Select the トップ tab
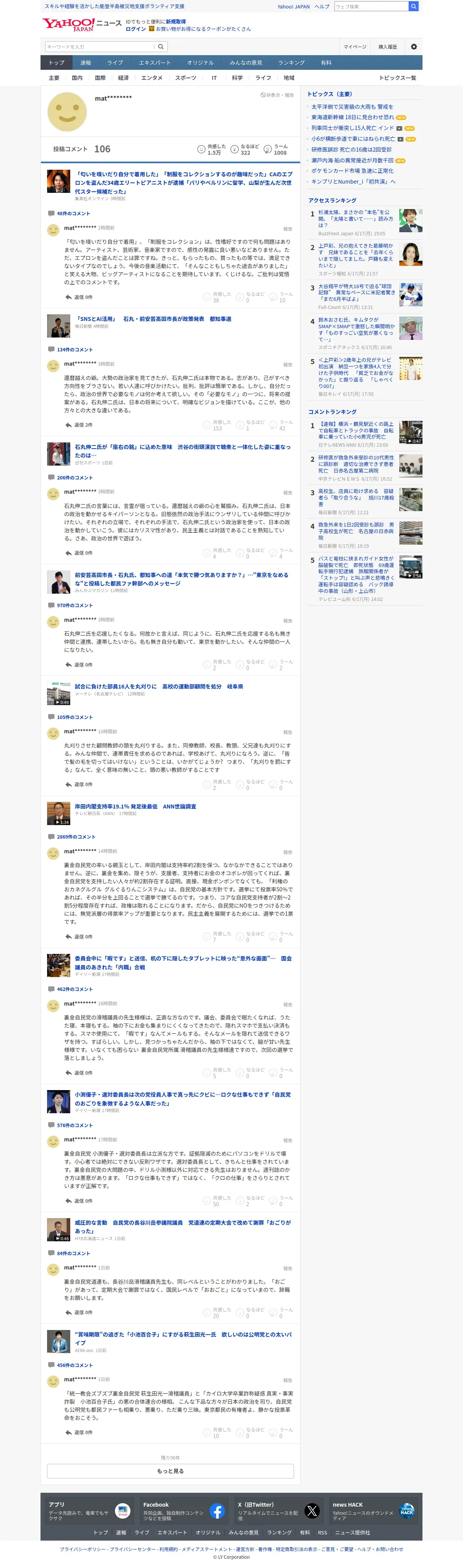The width and height of the screenshot is (463, 1568). point(57,63)
